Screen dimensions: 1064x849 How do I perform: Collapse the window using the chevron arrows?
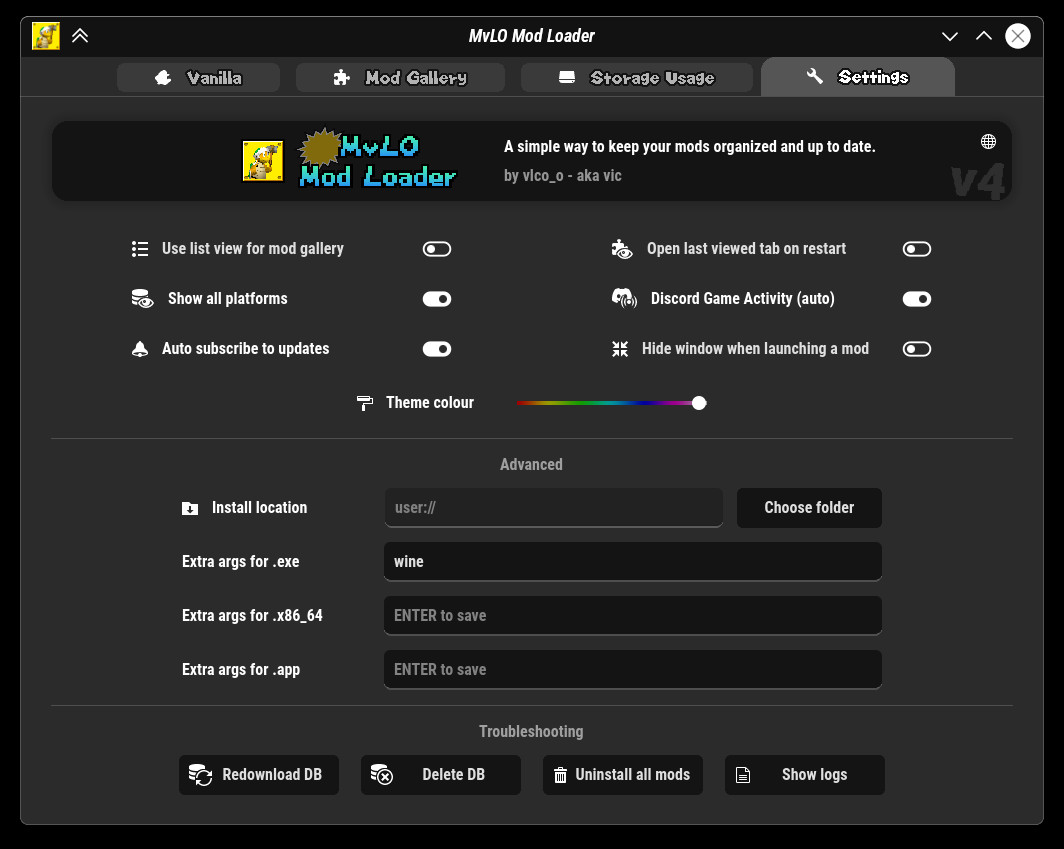[80, 35]
